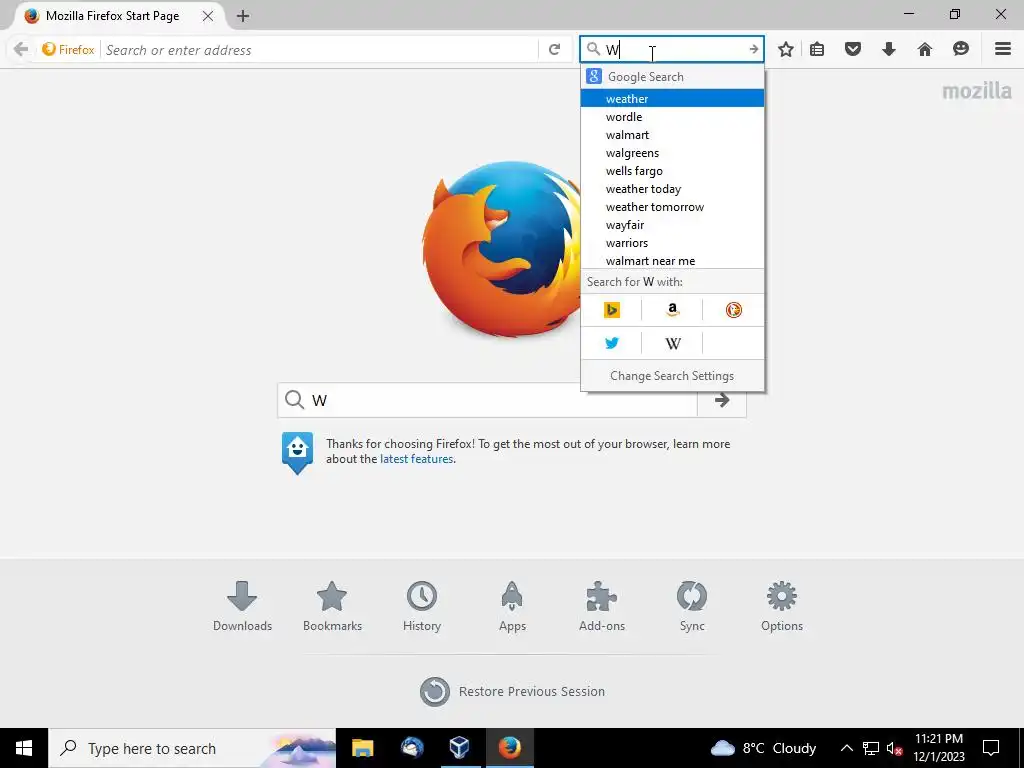
Task: Open the network icon in system tray
Action: pos(871,748)
